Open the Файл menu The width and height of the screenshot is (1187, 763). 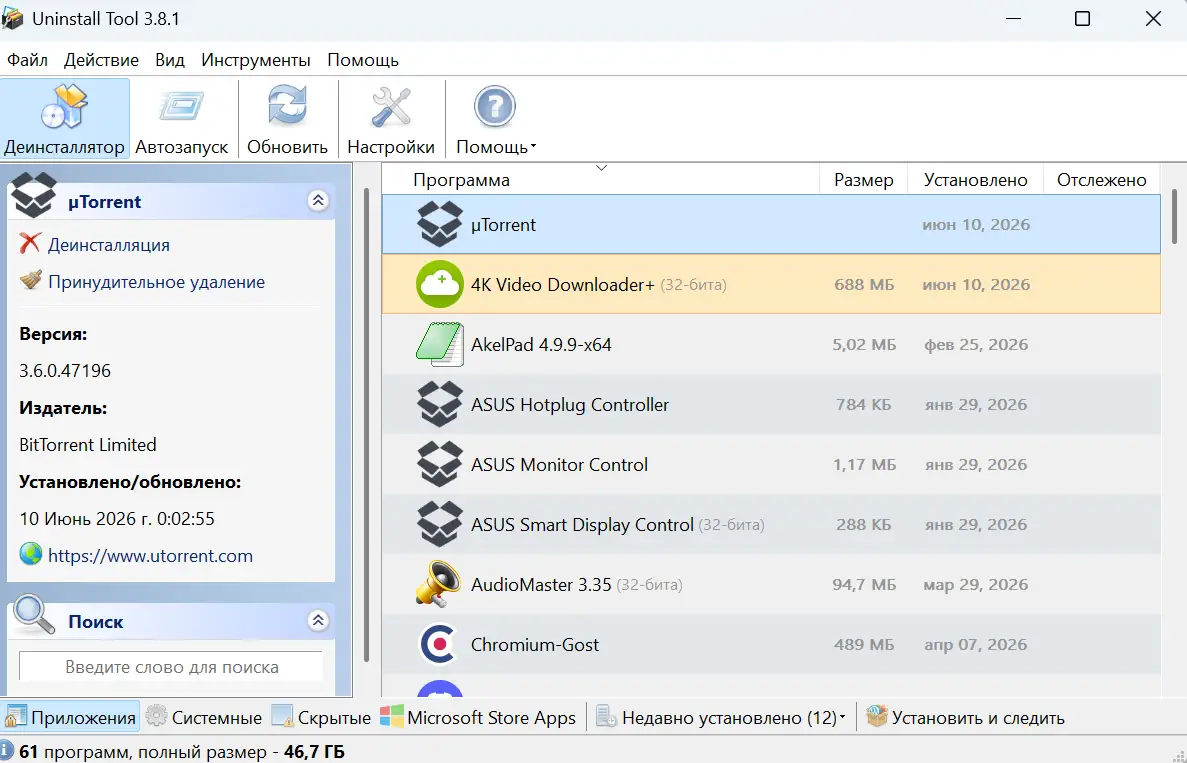pos(27,60)
